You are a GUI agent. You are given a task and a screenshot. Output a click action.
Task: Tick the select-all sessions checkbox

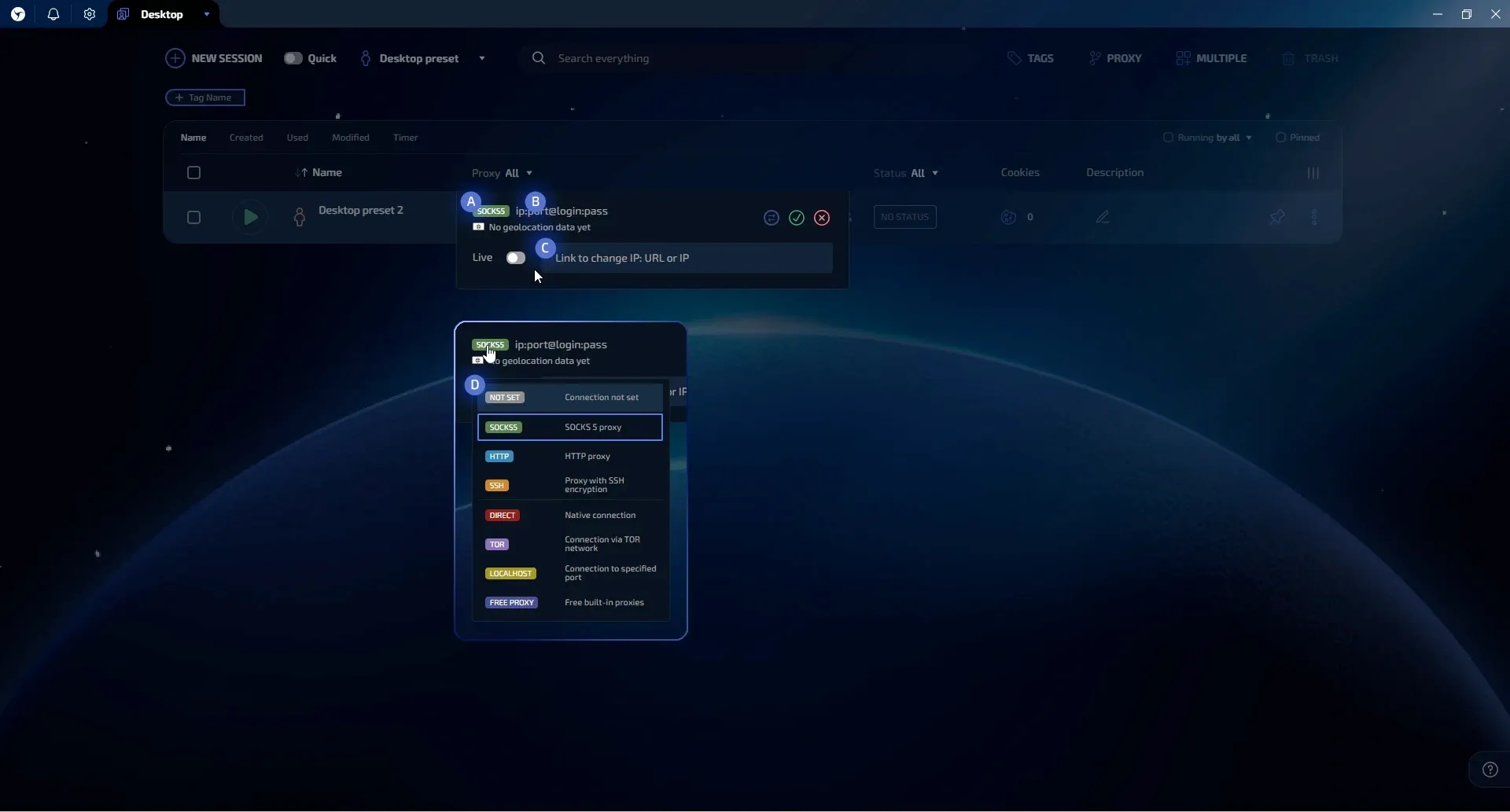click(x=194, y=173)
